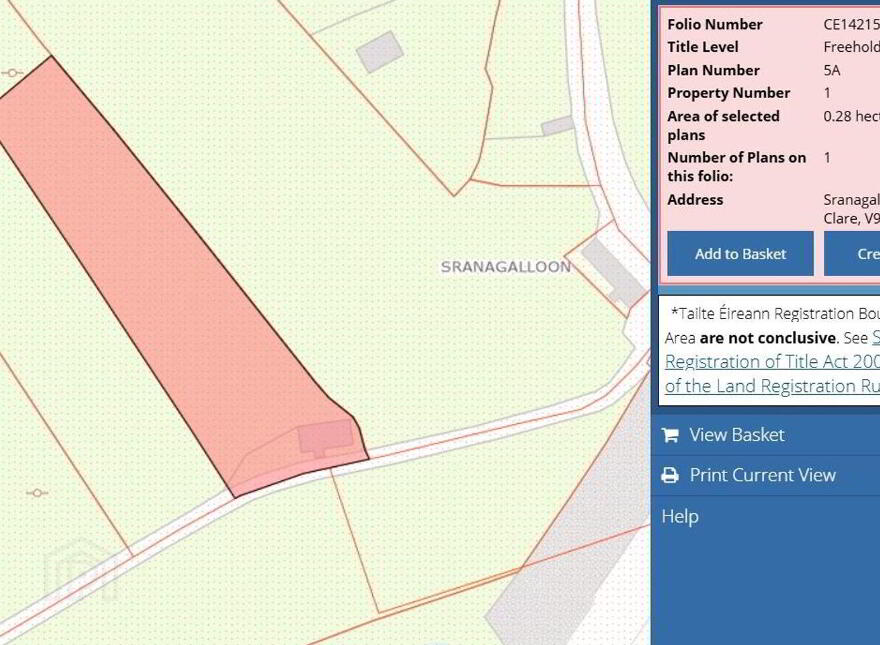Click the printer icon
This screenshot has height=645, width=880.
click(x=670, y=475)
